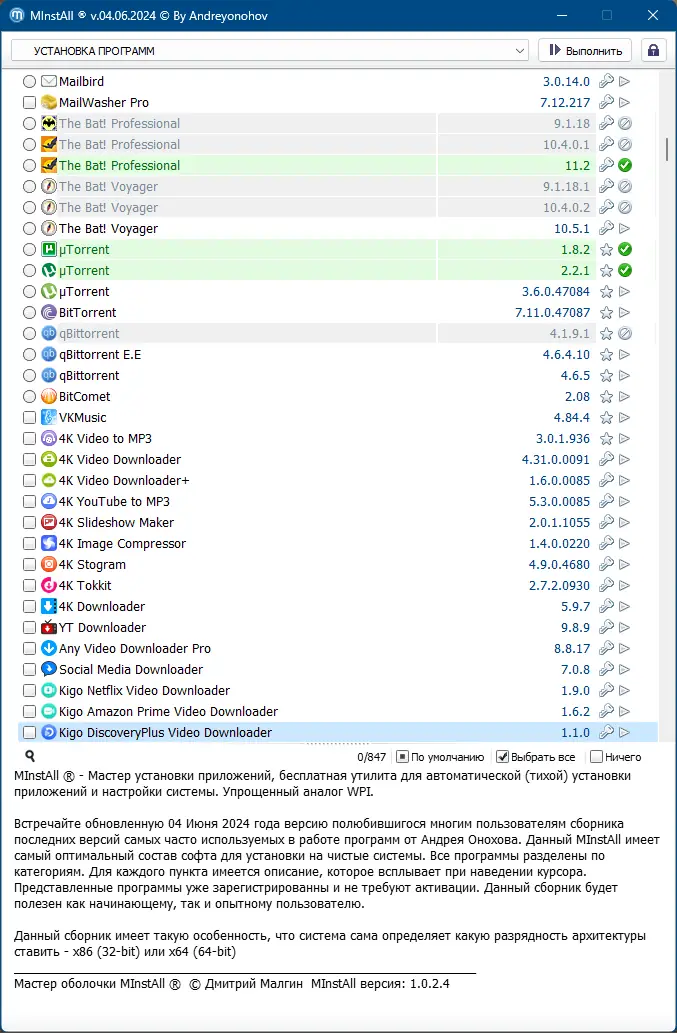Click VKMusic app icon

click(x=48, y=418)
